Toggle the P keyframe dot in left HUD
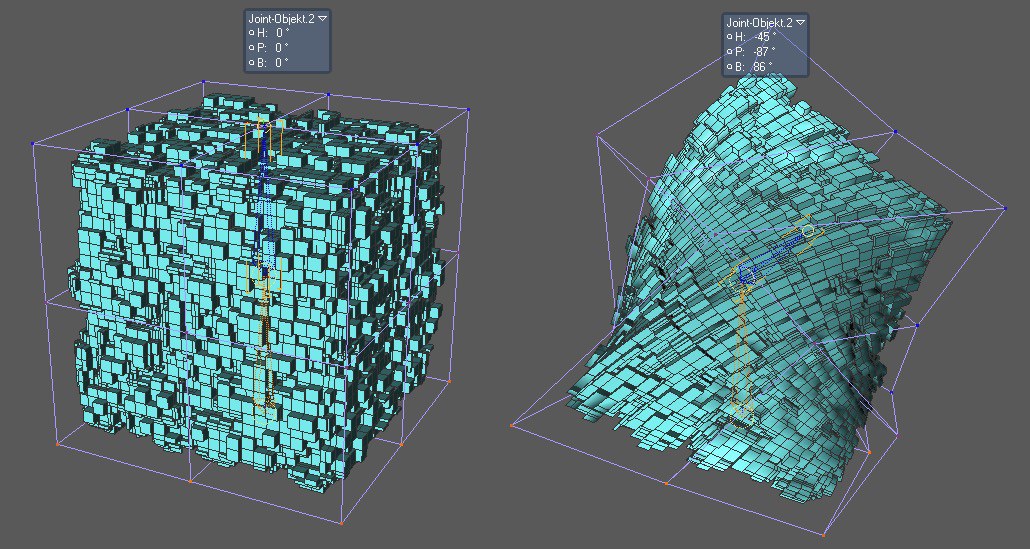1030x549 pixels. (x=252, y=47)
